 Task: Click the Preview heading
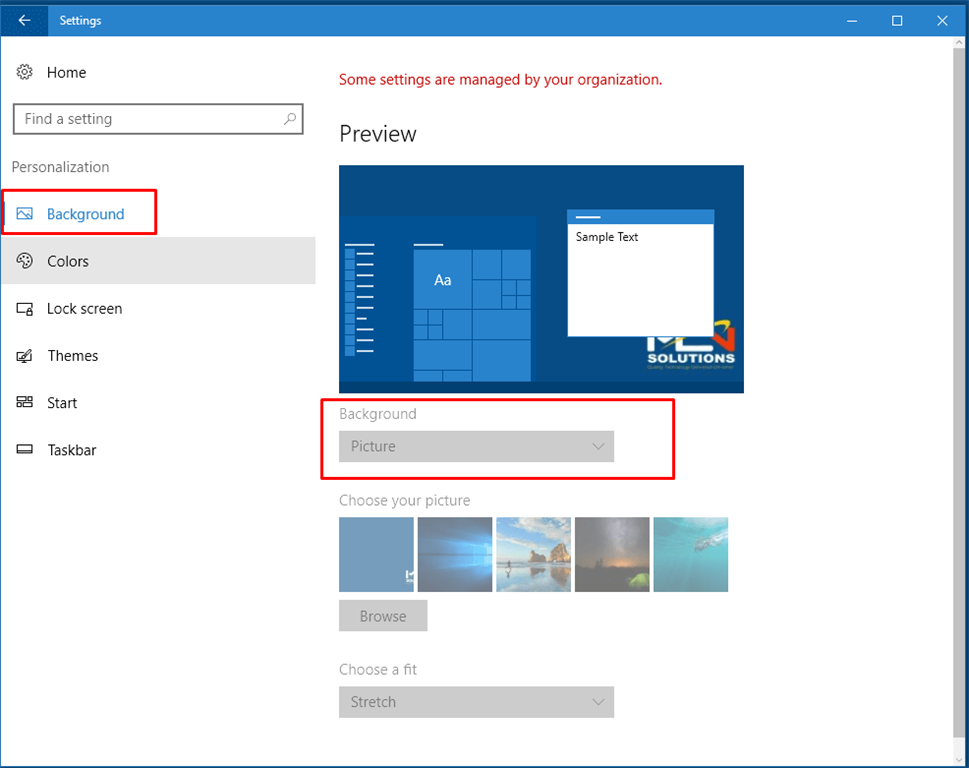pos(378,134)
